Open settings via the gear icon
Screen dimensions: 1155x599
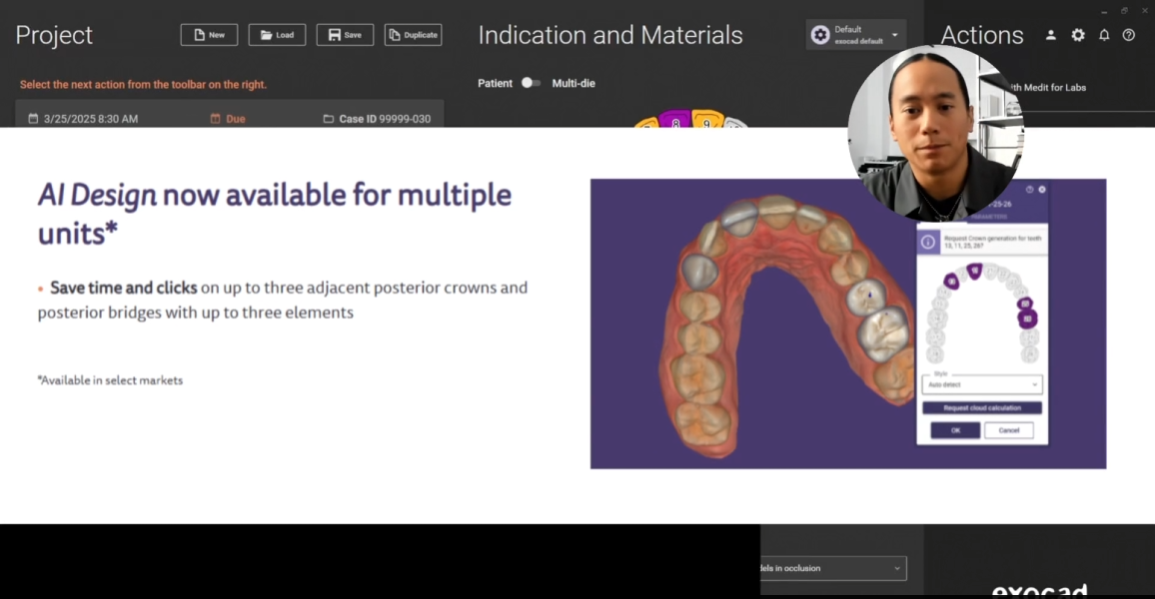1078,35
